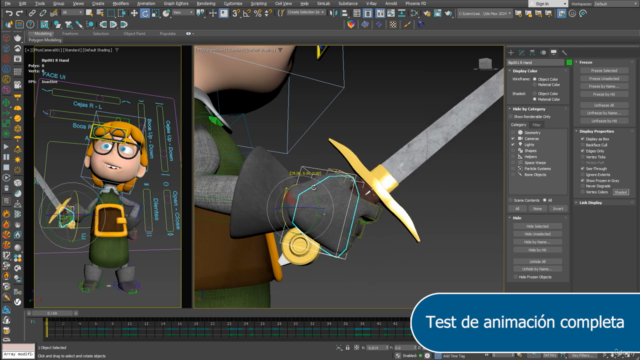Screen dimensions: 640x360
Task: Select Shaded Object Color radio button
Action: click(x=535, y=93)
